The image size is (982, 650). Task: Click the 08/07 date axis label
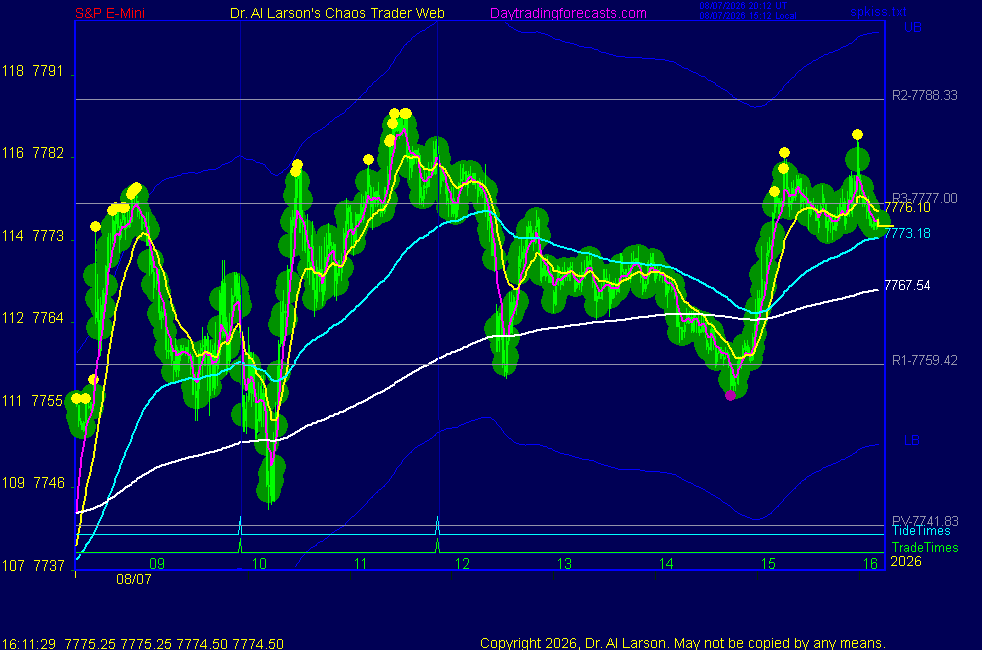pyautogui.click(x=133, y=579)
